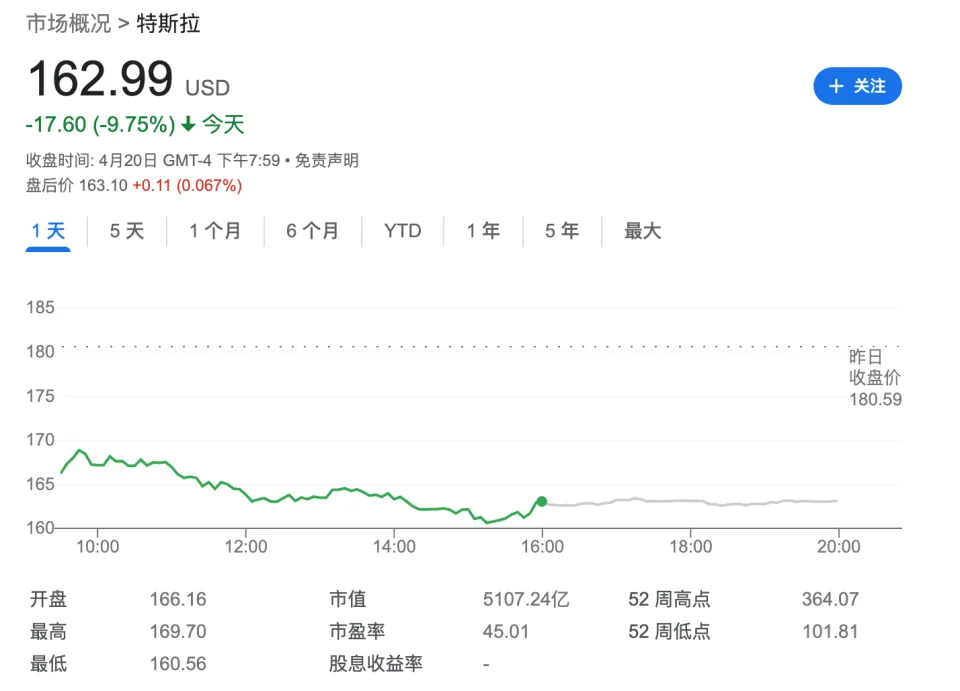Click the gray after-hours line near 18:00

(690, 500)
